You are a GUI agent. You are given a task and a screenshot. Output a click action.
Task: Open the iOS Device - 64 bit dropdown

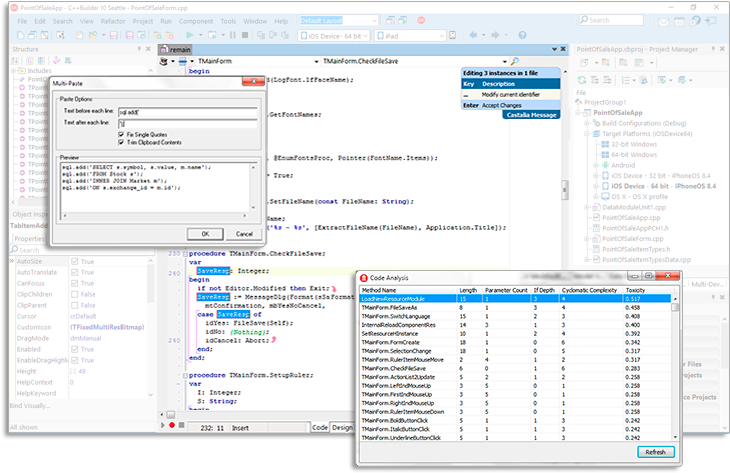tap(365, 36)
